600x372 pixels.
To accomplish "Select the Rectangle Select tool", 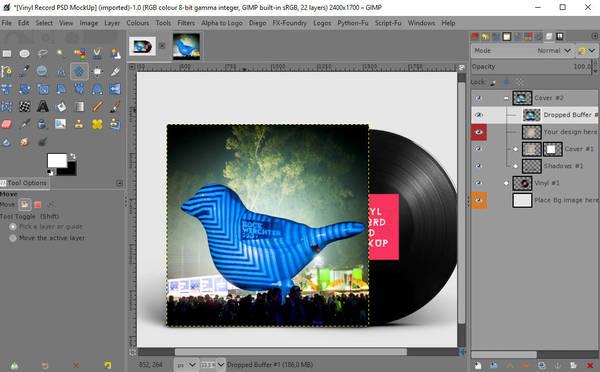I will (7, 54).
